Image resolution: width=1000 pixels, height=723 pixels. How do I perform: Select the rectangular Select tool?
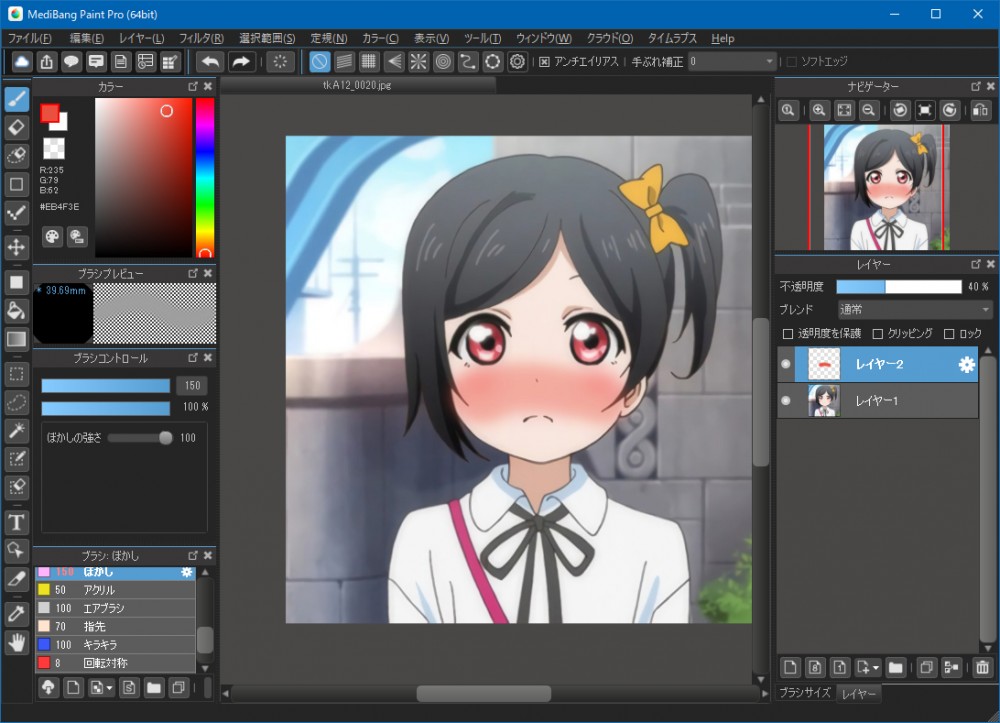pos(17,374)
